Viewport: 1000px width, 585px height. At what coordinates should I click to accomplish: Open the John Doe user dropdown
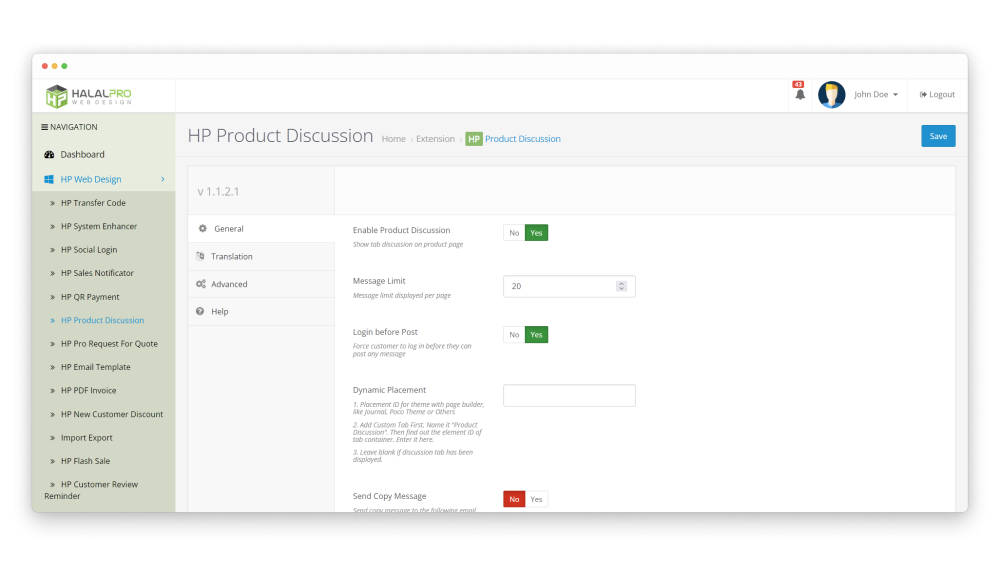coord(875,95)
